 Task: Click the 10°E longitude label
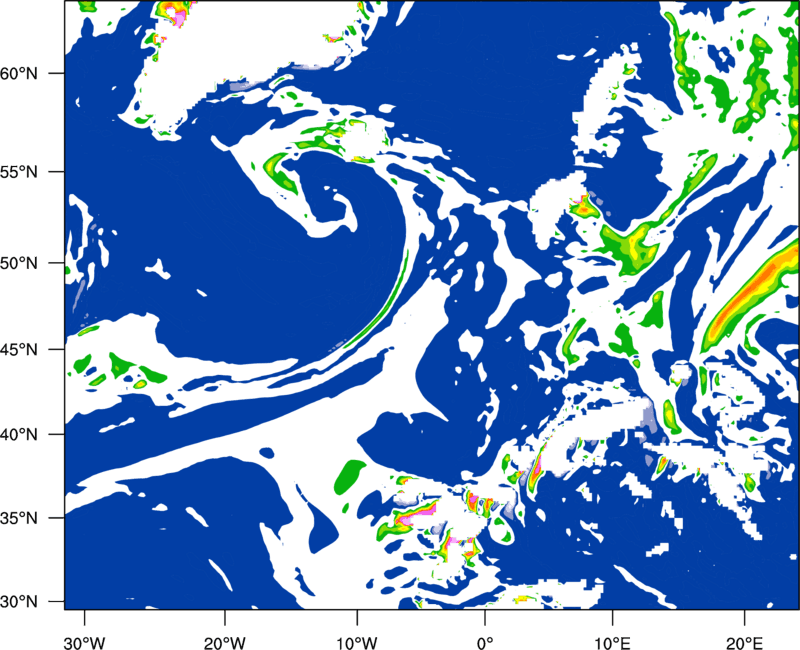point(612,643)
